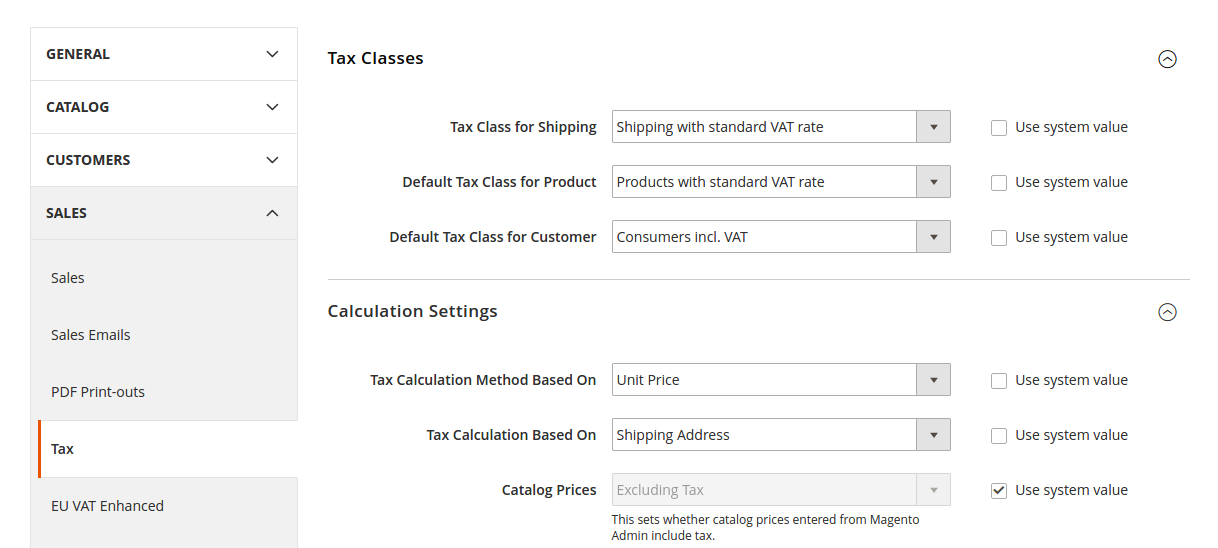Click the Tax Classes section heading
The image size is (1218, 548).
[x=376, y=58]
